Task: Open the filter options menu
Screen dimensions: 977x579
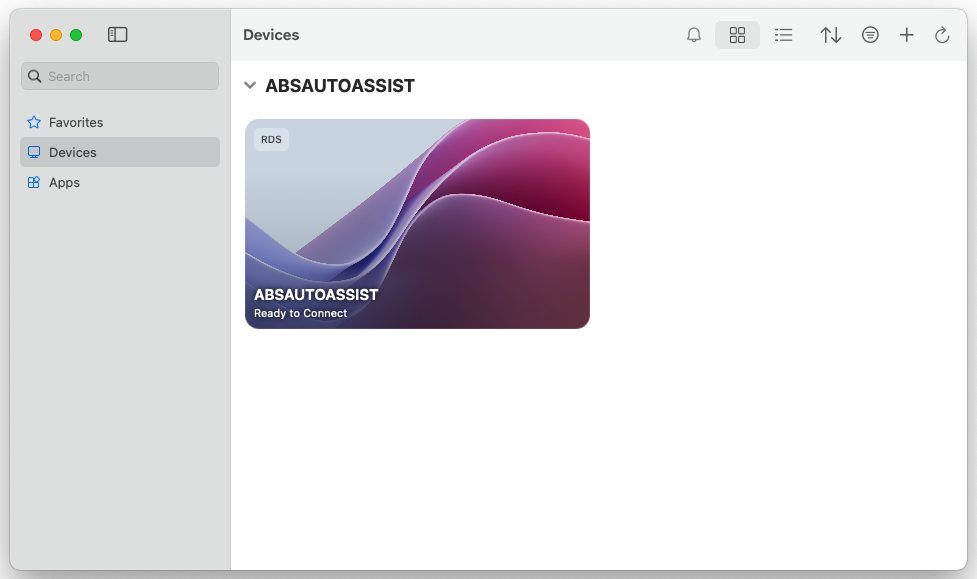Action: pyautogui.click(x=870, y=35)
